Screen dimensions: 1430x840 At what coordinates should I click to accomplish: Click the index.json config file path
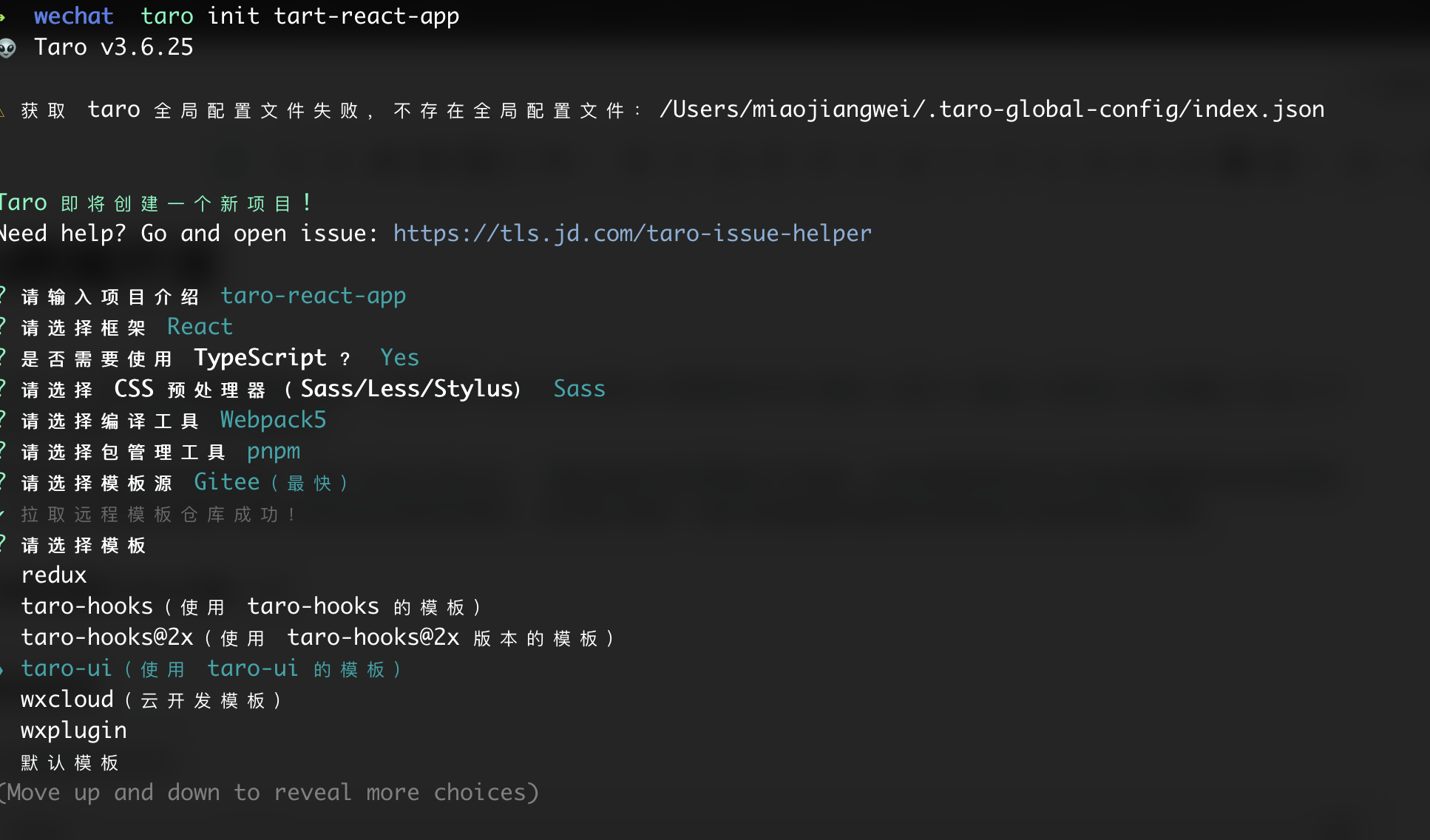(x=992, y=109)
